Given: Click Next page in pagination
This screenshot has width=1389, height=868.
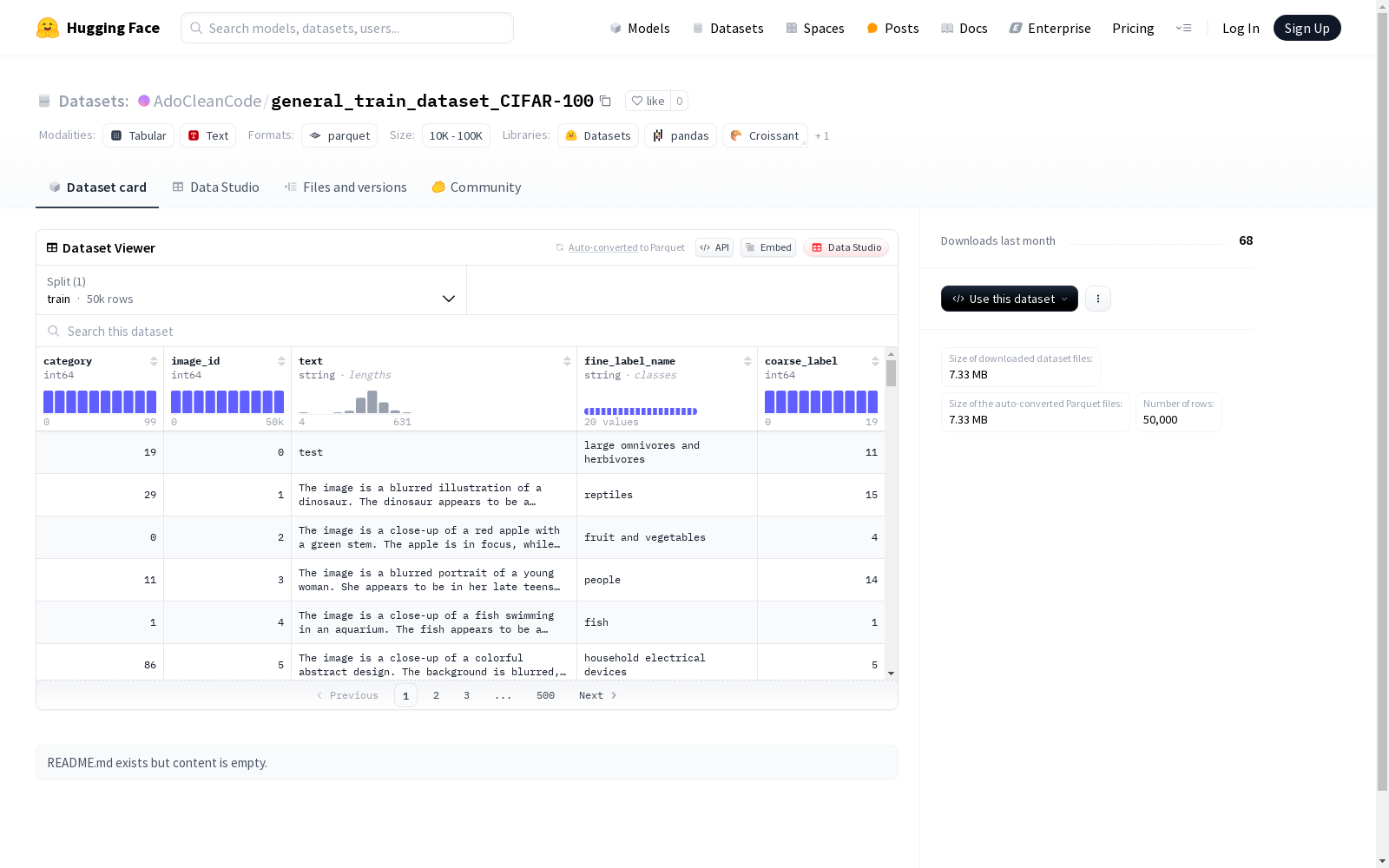Looking at the screenshot, I should [x=598, y=695].
